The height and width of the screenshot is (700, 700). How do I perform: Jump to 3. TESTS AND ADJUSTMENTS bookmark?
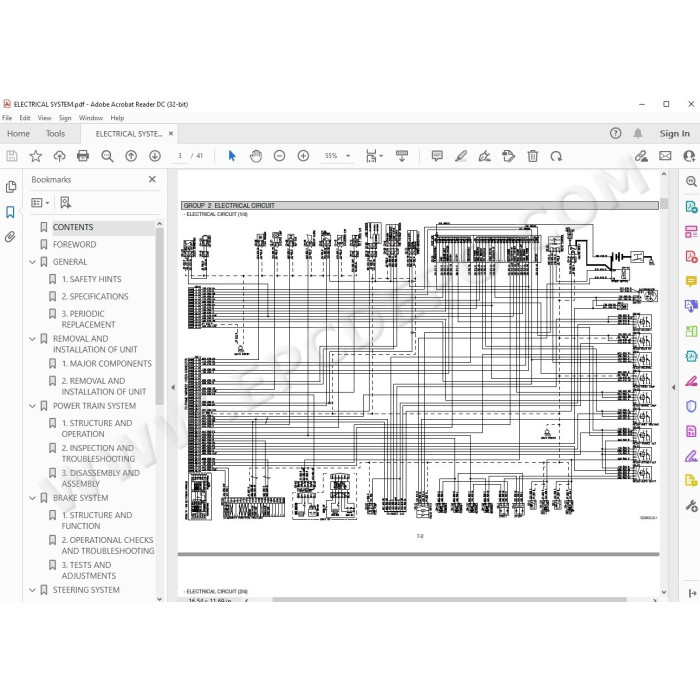tap(88, 570)
